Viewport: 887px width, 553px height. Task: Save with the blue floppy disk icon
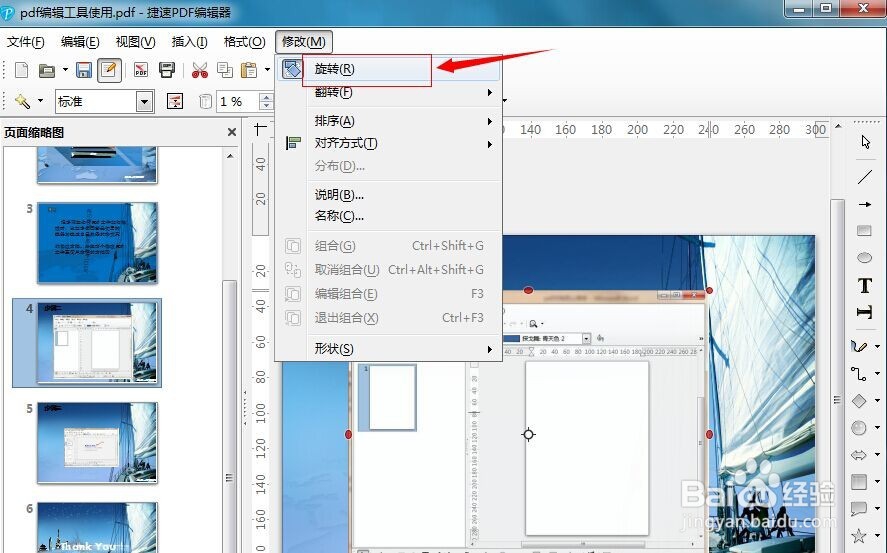(x=84, y=70)
